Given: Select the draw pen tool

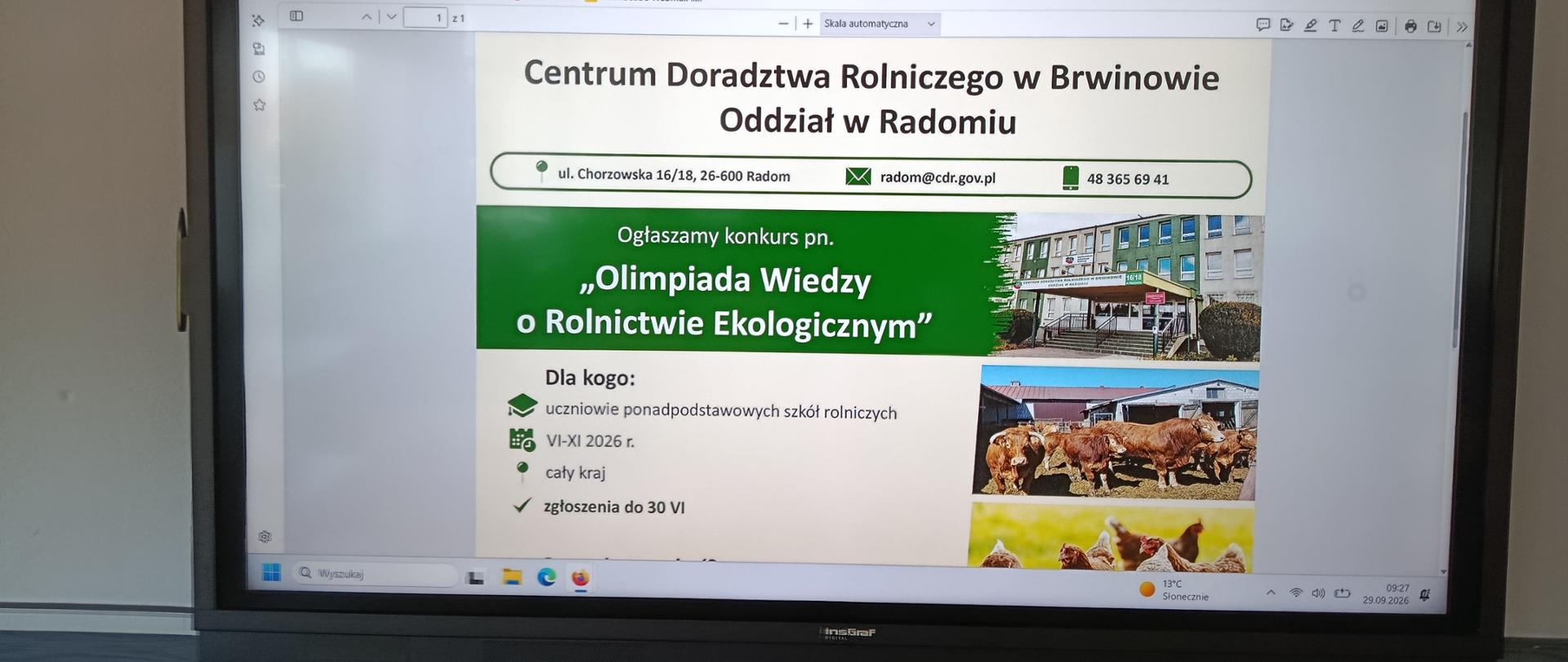Looking at the screenshot, I should (x=1358, y=25).
